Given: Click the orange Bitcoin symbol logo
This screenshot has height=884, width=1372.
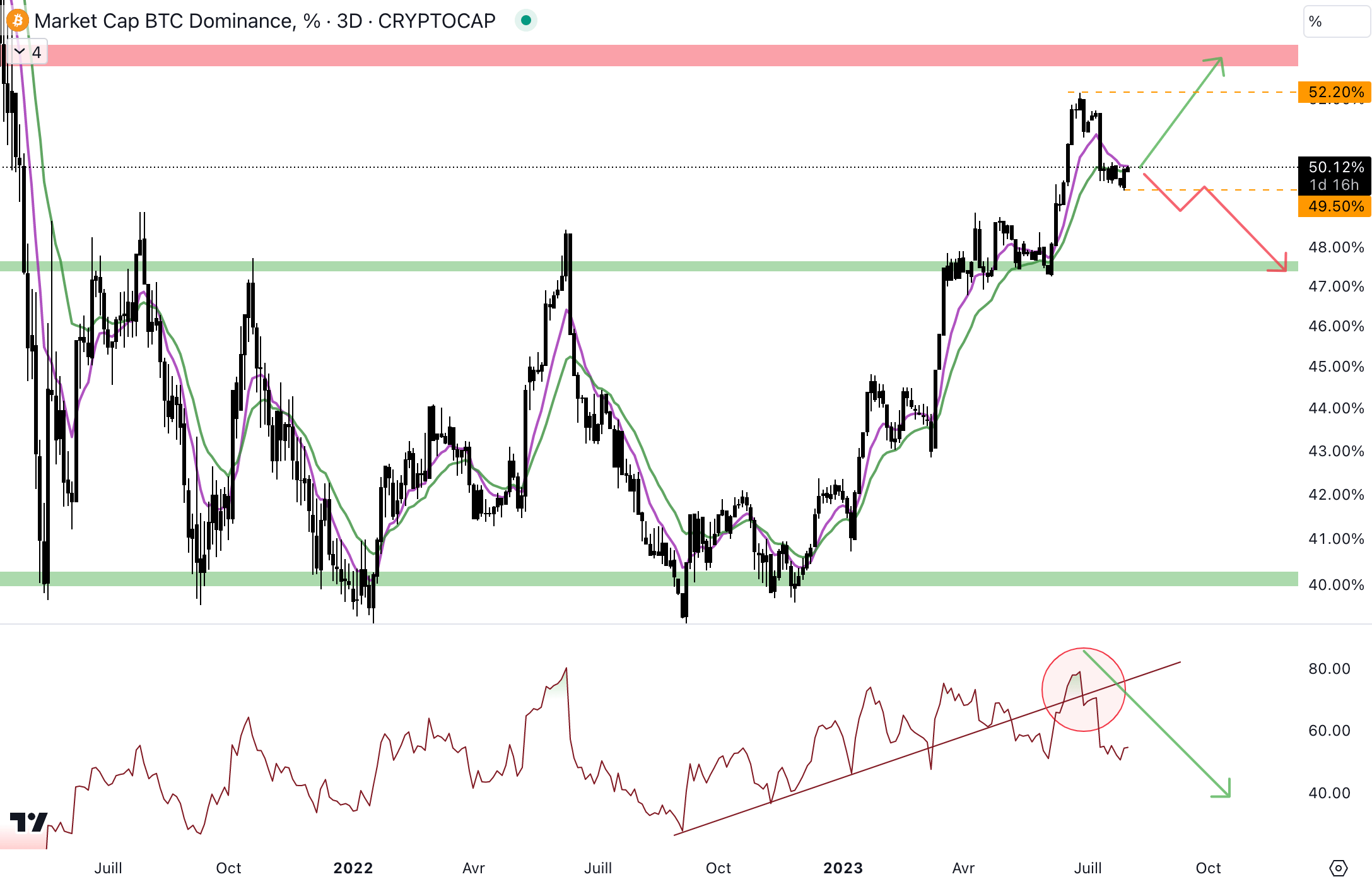Looking at the screenshot, I should (17, 21).
